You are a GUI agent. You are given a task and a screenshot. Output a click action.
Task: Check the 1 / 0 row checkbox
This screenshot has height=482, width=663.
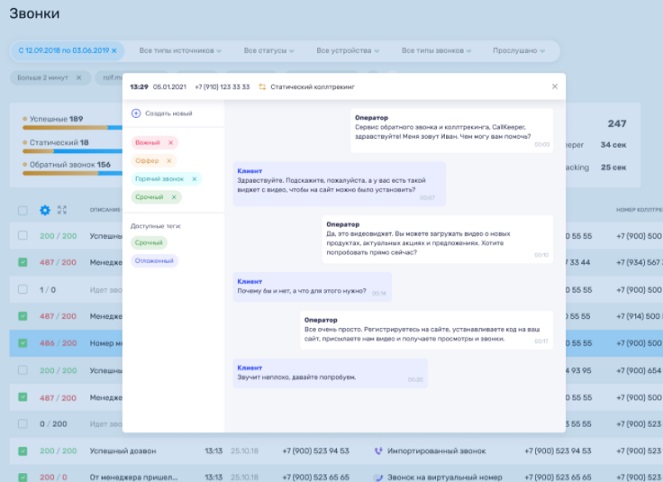(23, 289)
